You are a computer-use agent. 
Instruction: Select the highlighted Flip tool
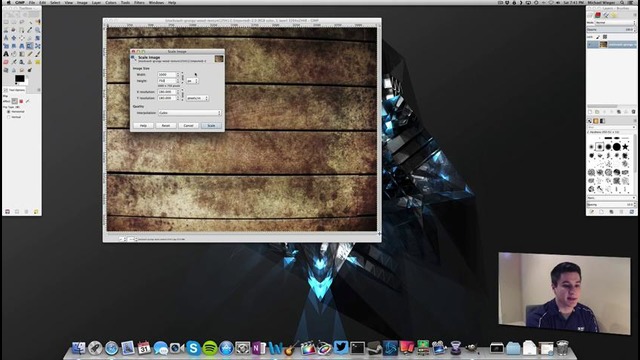29,46
